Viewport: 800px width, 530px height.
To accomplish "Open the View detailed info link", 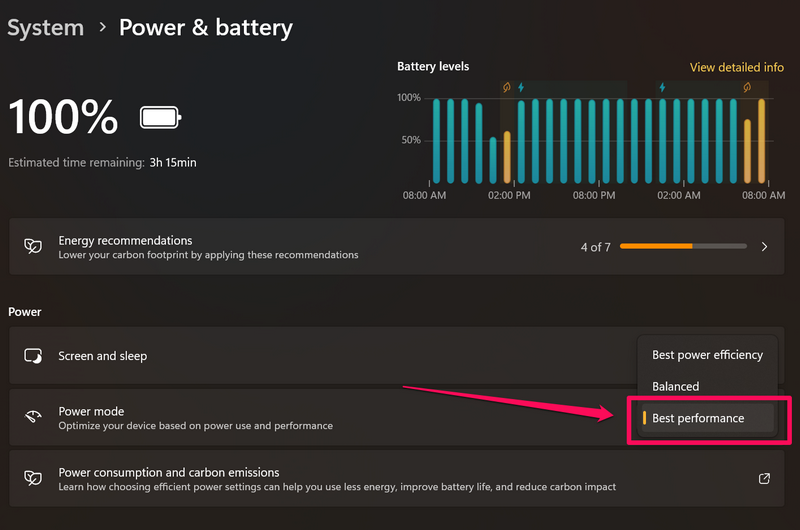I will (736, 68).
